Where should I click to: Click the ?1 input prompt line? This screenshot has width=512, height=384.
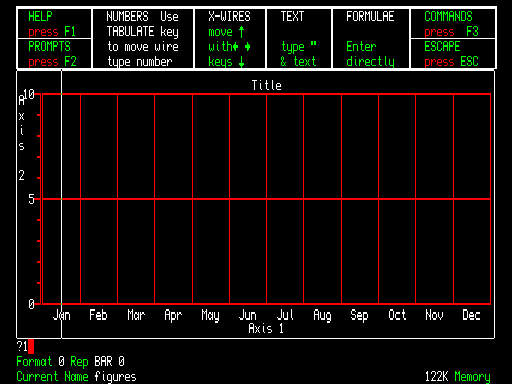[25, 347]
